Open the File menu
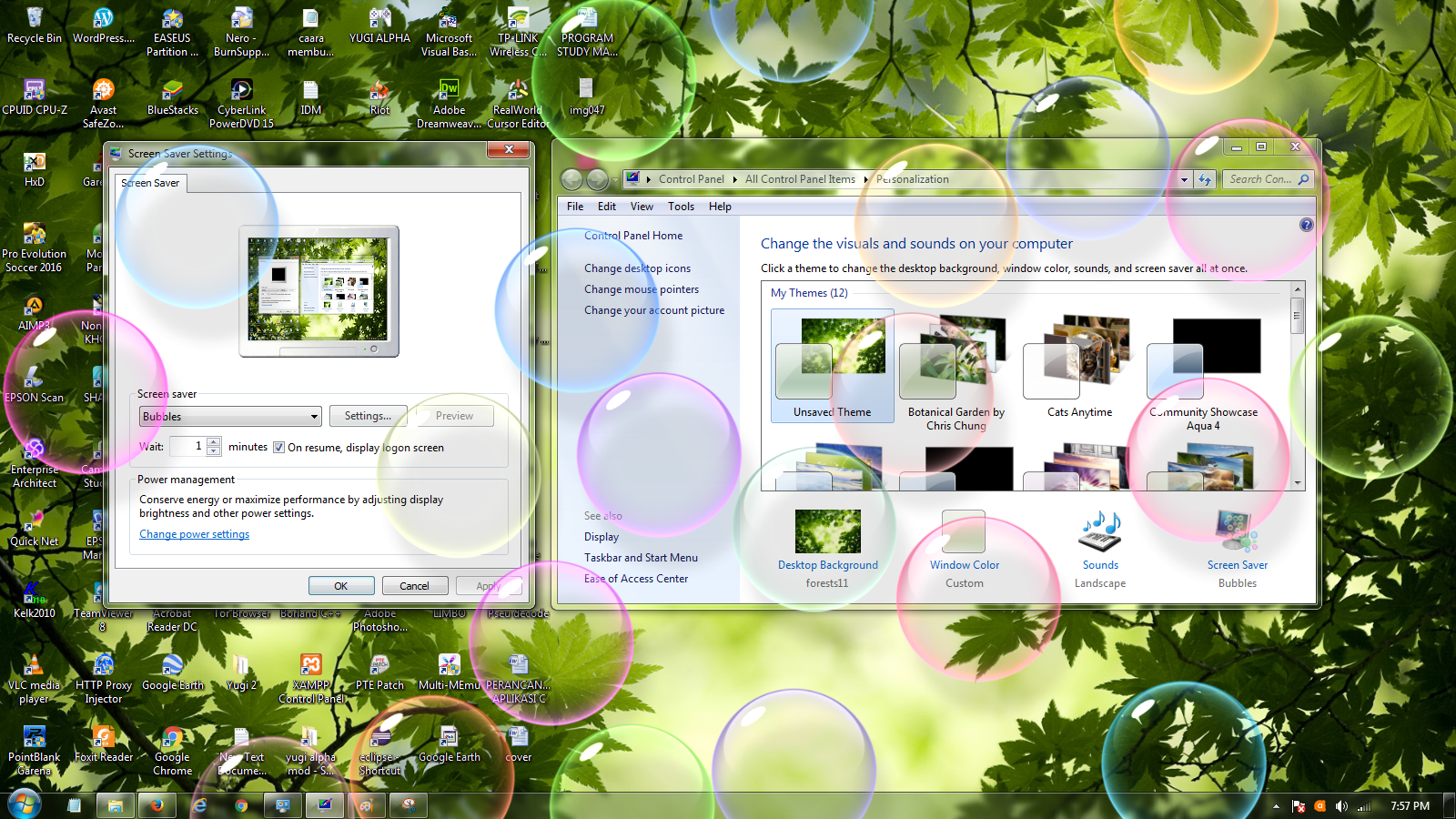 pyautogui.click(x=575, y=207)
